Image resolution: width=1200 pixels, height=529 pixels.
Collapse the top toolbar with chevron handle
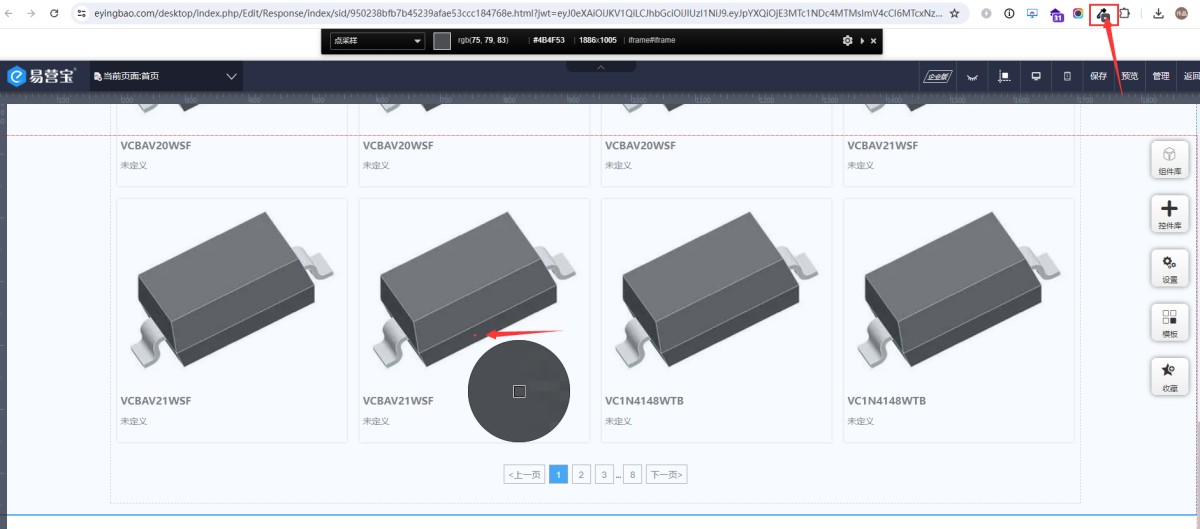601,67
